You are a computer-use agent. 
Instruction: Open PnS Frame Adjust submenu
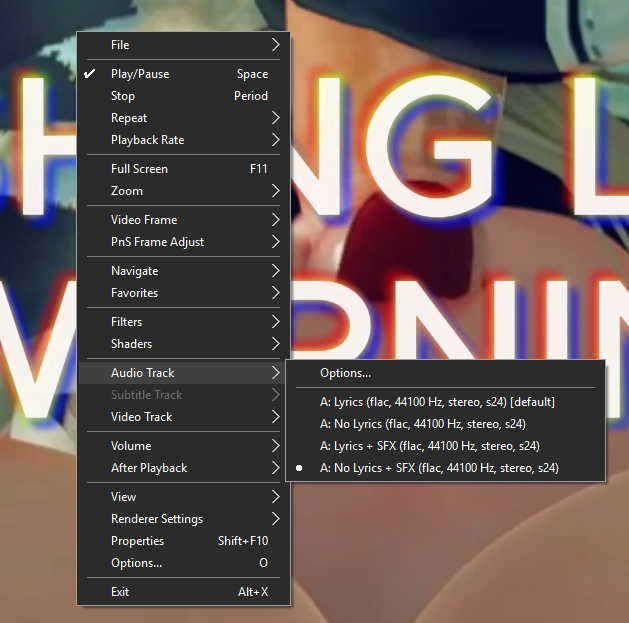pos(183,242)
